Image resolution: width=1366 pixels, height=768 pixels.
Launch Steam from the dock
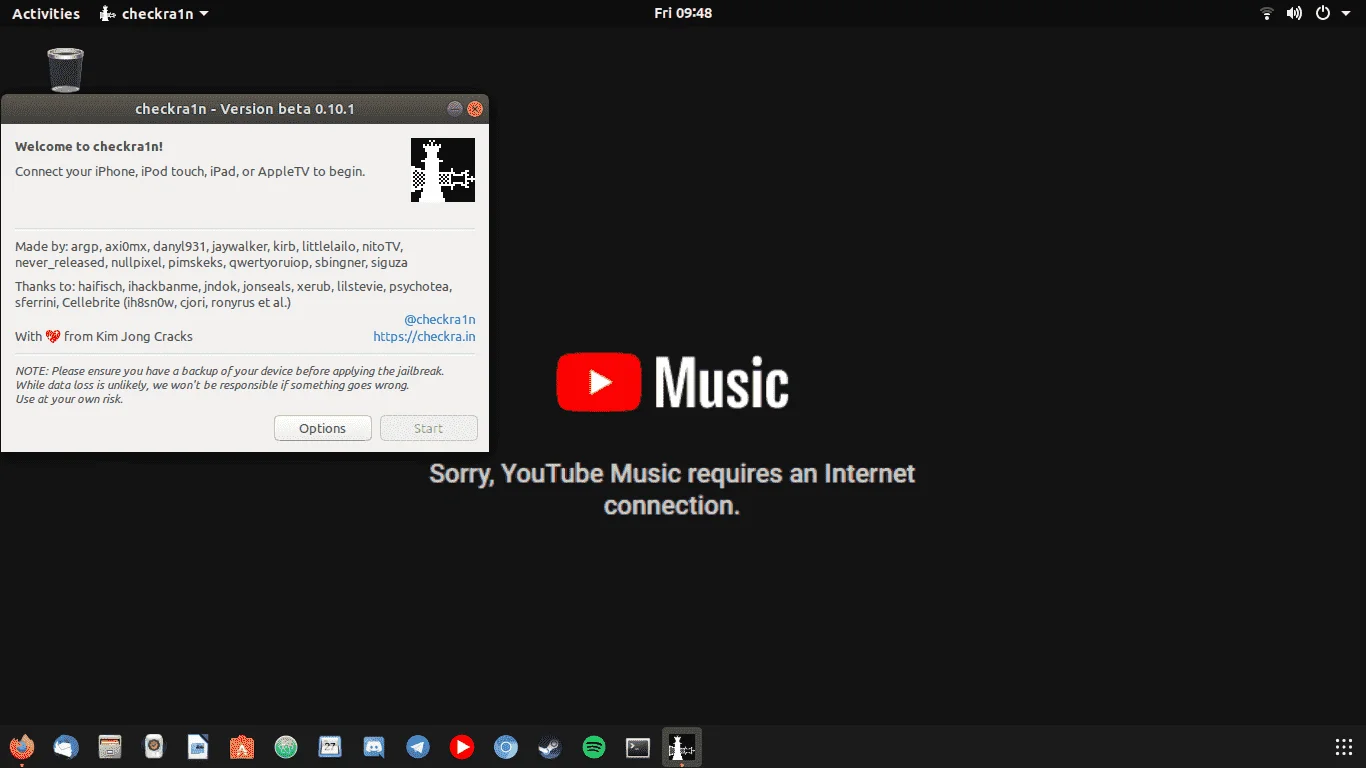550,747
